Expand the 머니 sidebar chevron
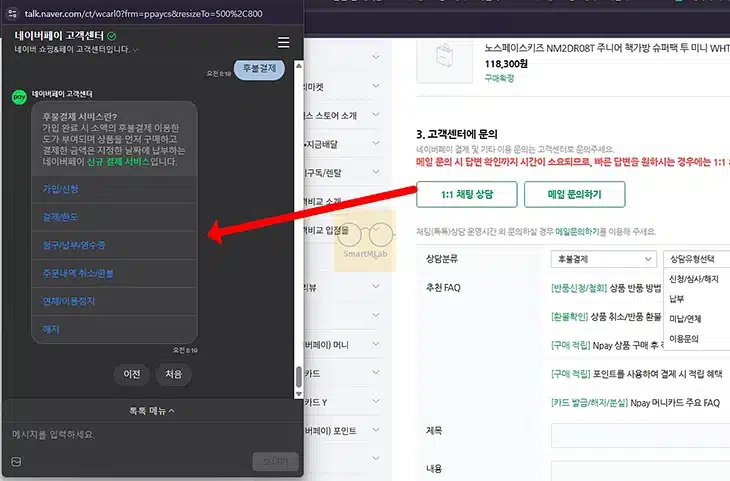The width and height of the screenshot is (730, 481). click(376, 344)
